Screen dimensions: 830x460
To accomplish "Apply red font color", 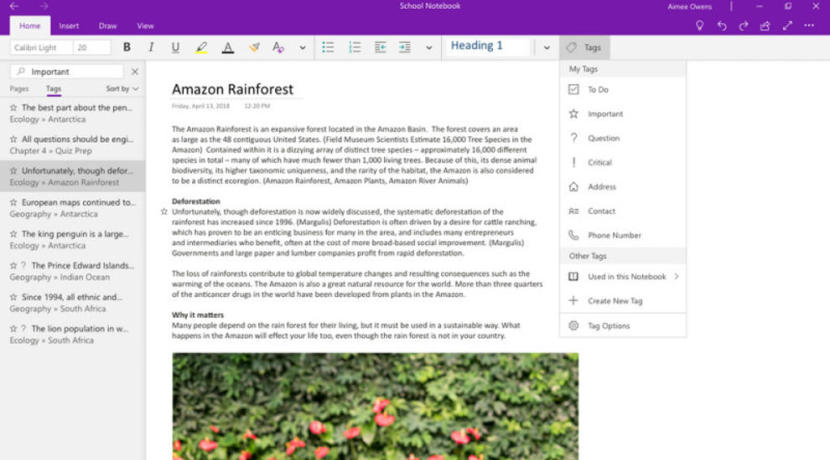I will tap(228, 47).
